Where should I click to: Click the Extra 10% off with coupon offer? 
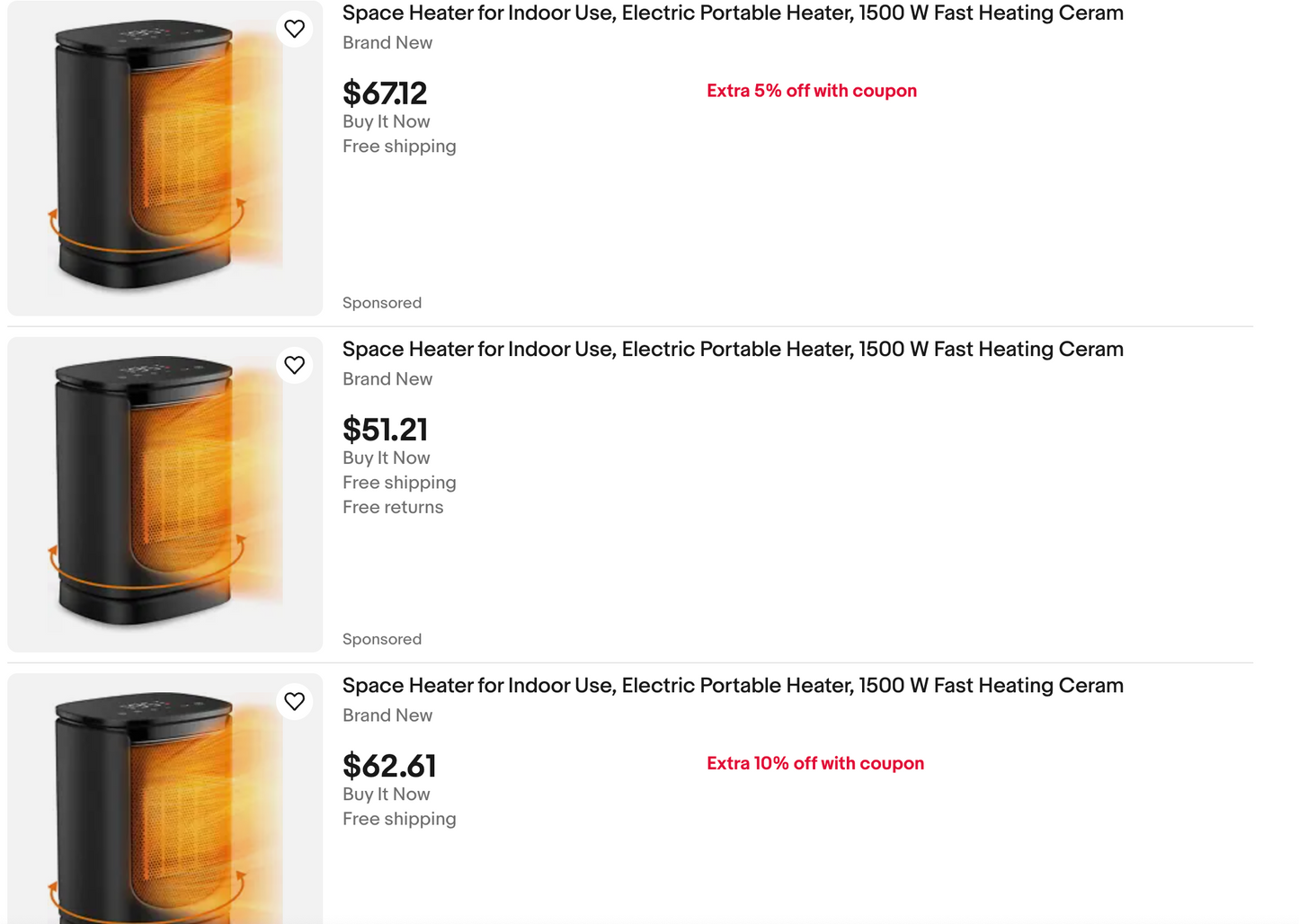(815, 763)
